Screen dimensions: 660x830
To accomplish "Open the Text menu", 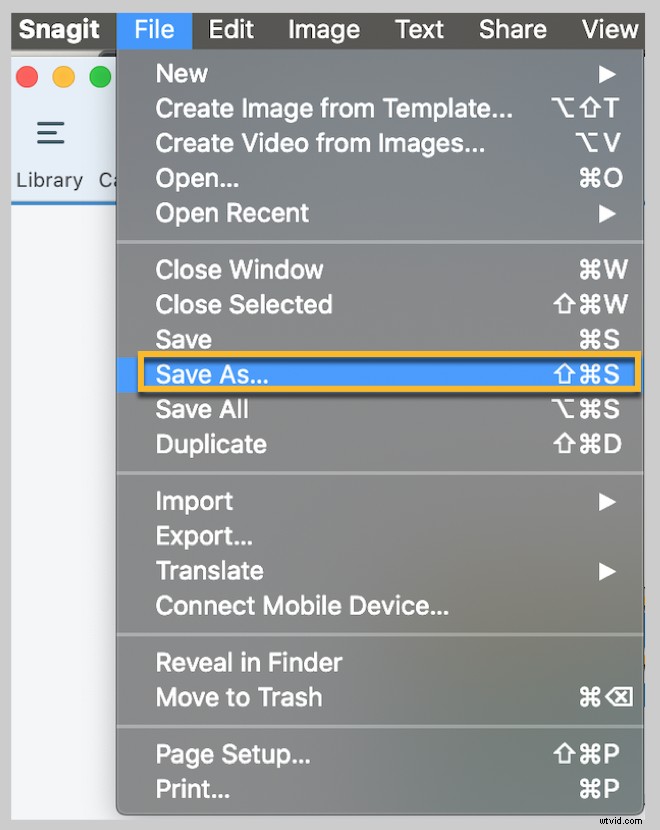I will pyautogui.click(x=419, y=29).
